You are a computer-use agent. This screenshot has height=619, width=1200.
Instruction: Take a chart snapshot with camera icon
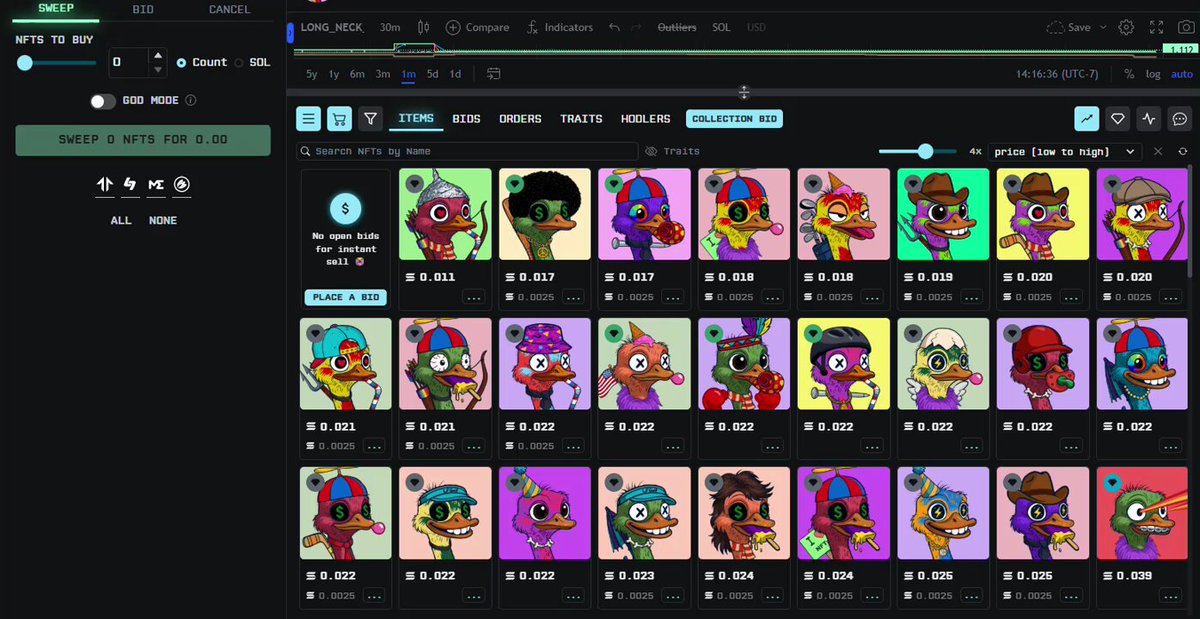(1185, 27)
